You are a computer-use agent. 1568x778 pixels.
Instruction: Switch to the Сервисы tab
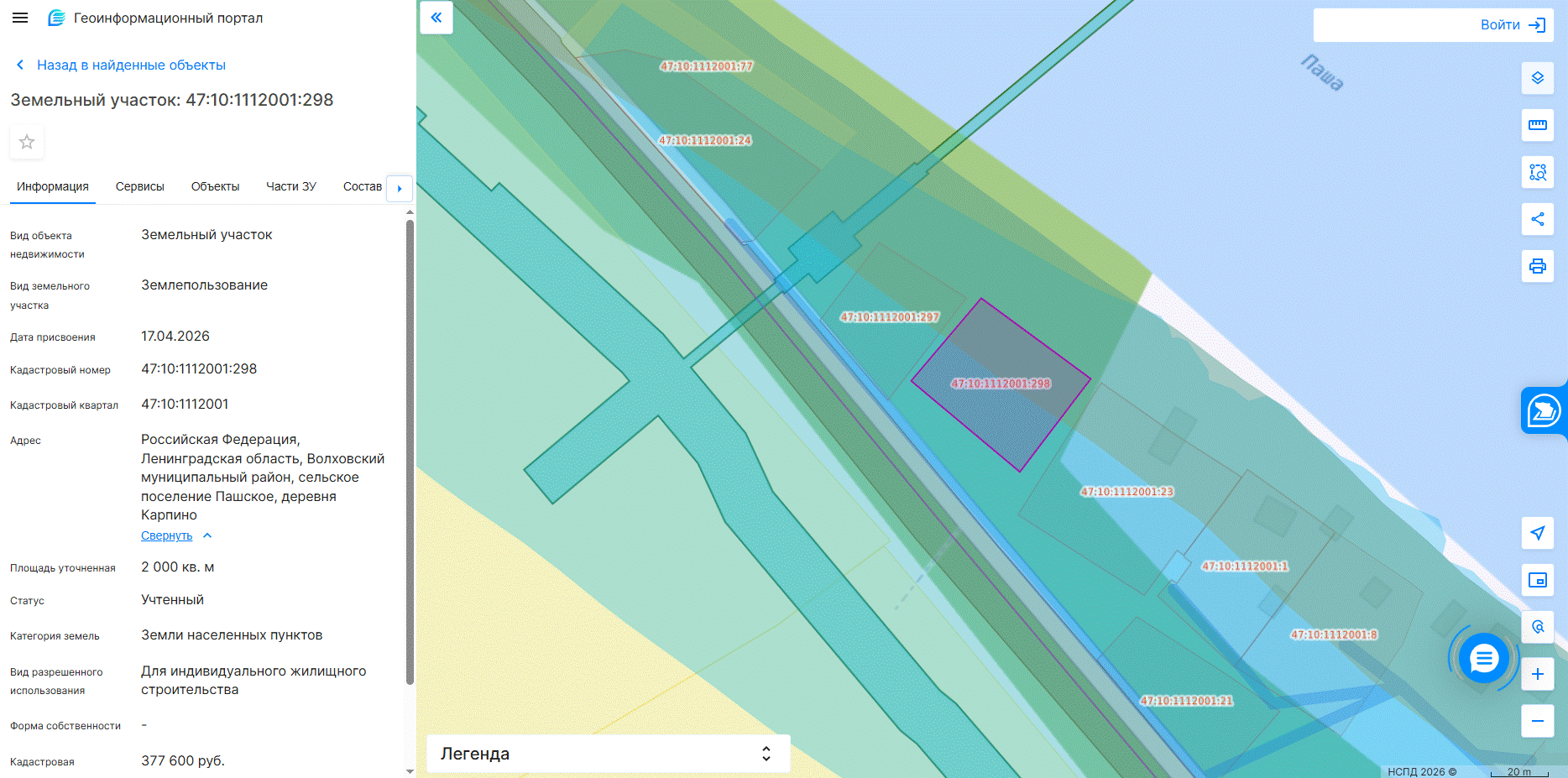(x=140, y=186)
